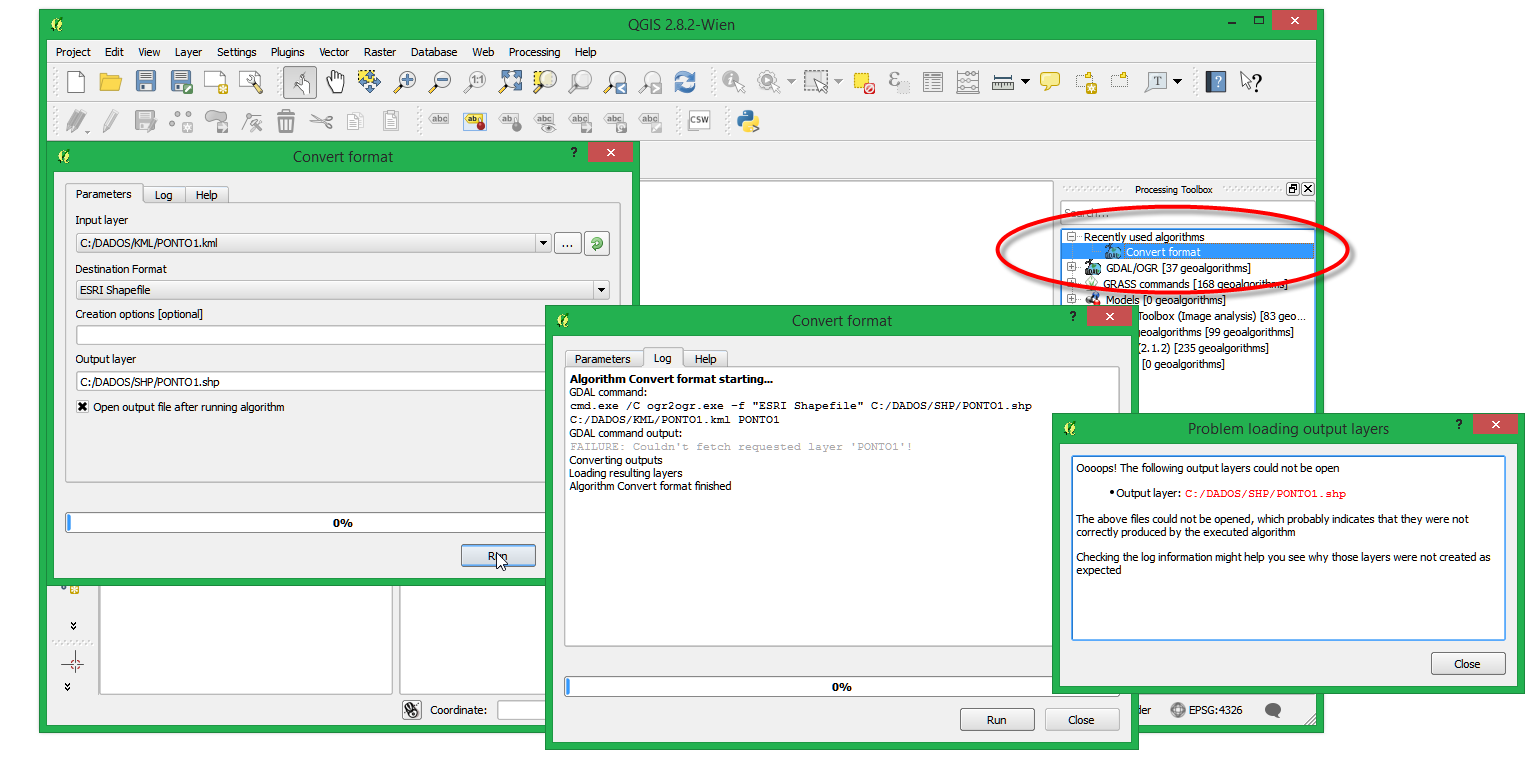Screen dimensions: 1531x760
Task: Open the Vector menu
Action: coord(334,52)
